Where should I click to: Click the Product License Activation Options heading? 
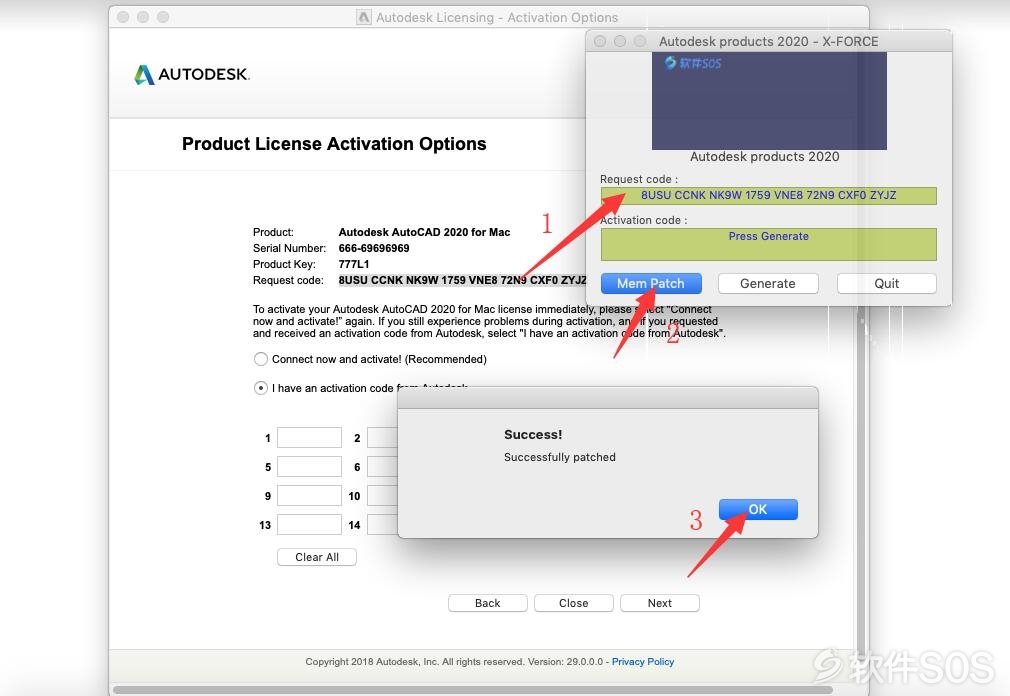coord(334,144)
